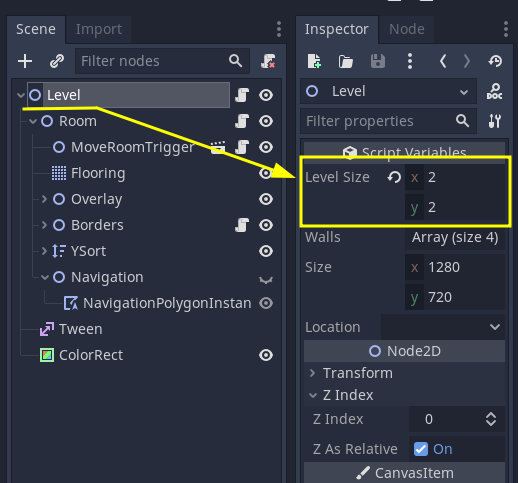Hide the YSort node
Image resolution: width=518 pixels, height=483 pixels.
click(266, 251)
